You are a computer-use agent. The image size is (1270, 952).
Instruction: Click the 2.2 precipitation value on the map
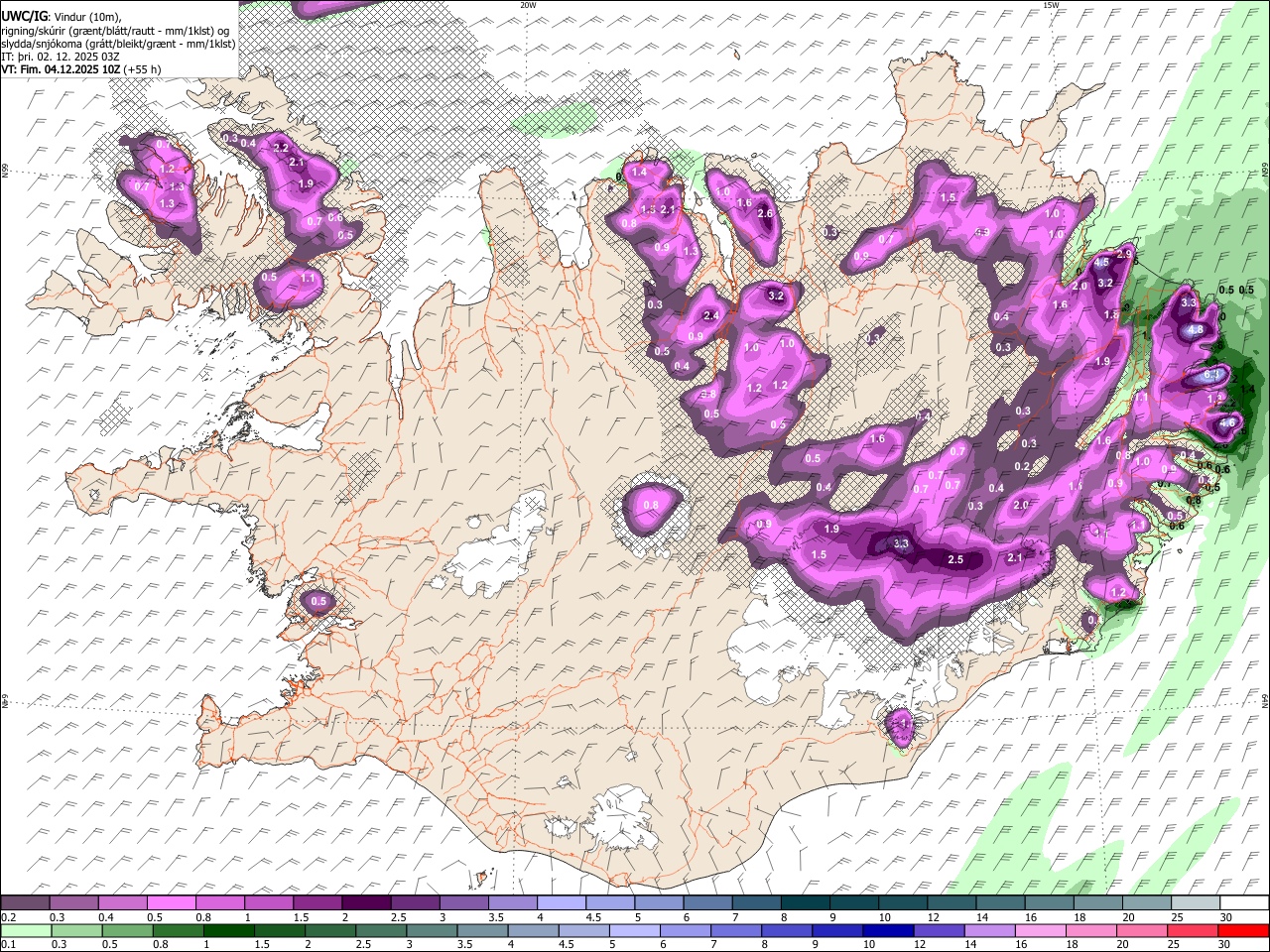click(281, 148)
